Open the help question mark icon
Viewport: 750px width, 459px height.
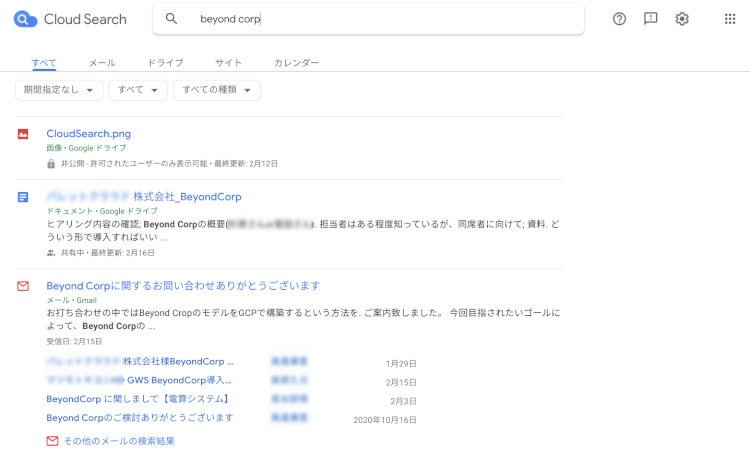[x=619, y=19]
